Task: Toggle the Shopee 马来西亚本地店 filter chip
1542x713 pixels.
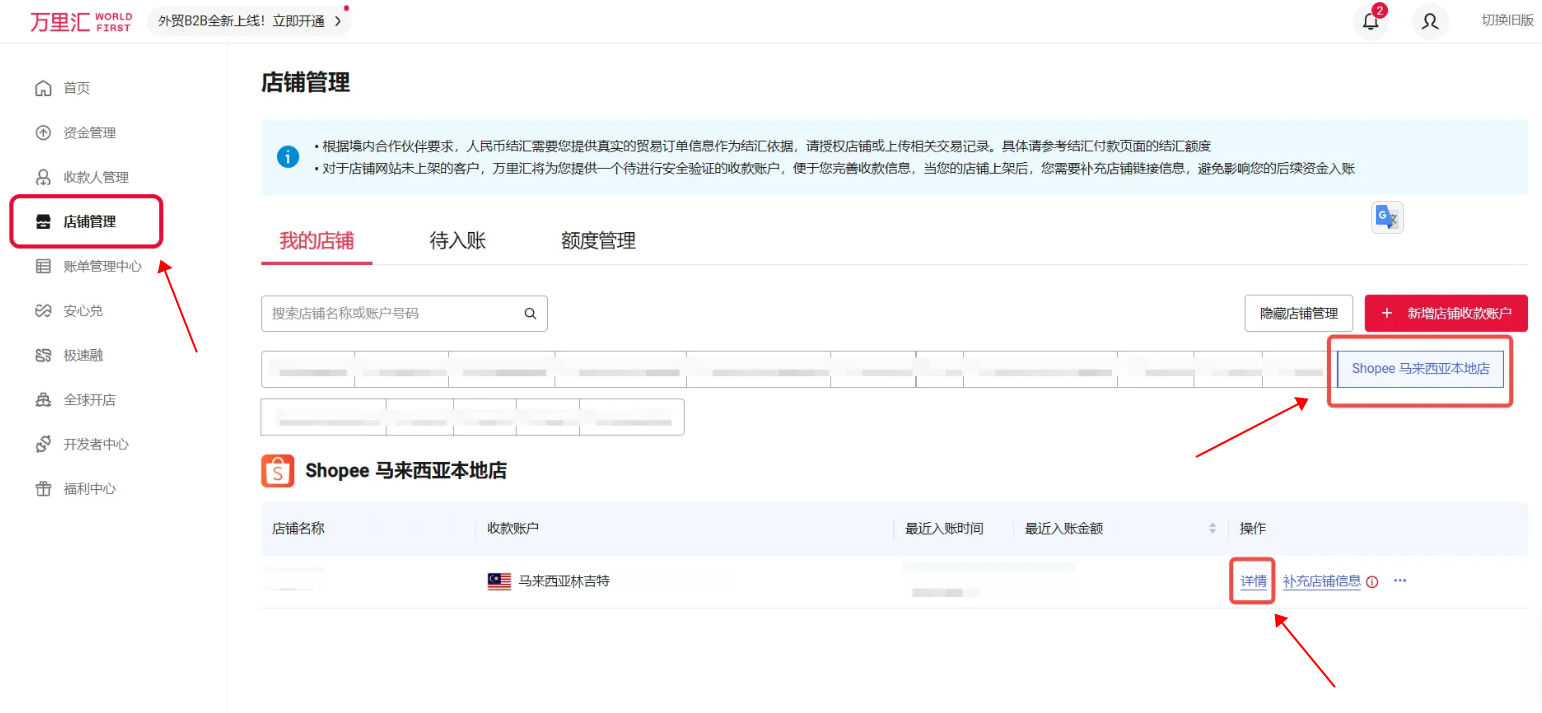Action: point(1419,368)
